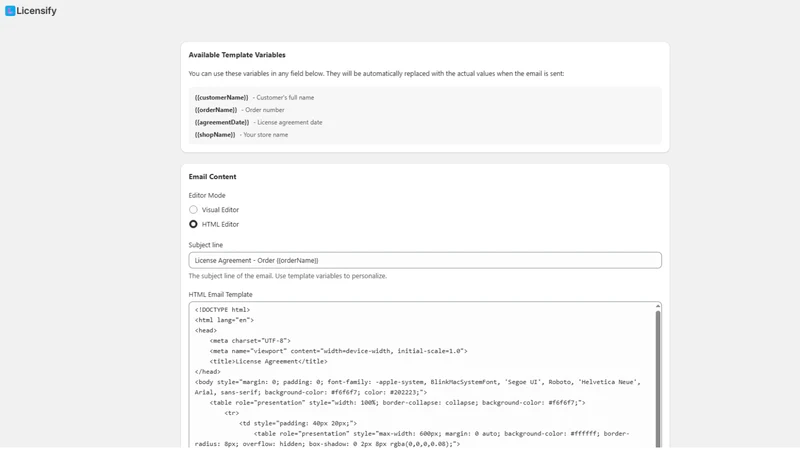Click the Licensify brand name text

point(36,11)
